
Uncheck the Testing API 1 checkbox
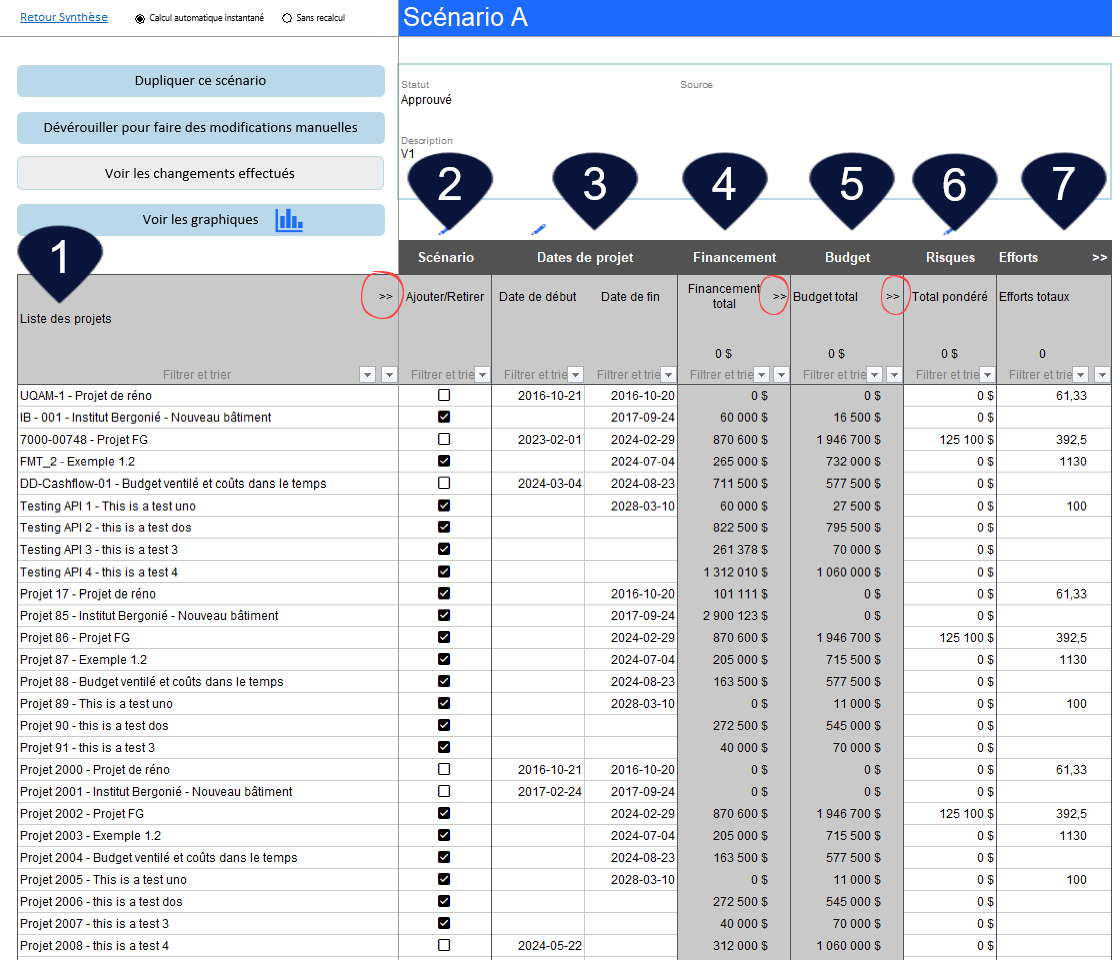[x=444, y=506]
